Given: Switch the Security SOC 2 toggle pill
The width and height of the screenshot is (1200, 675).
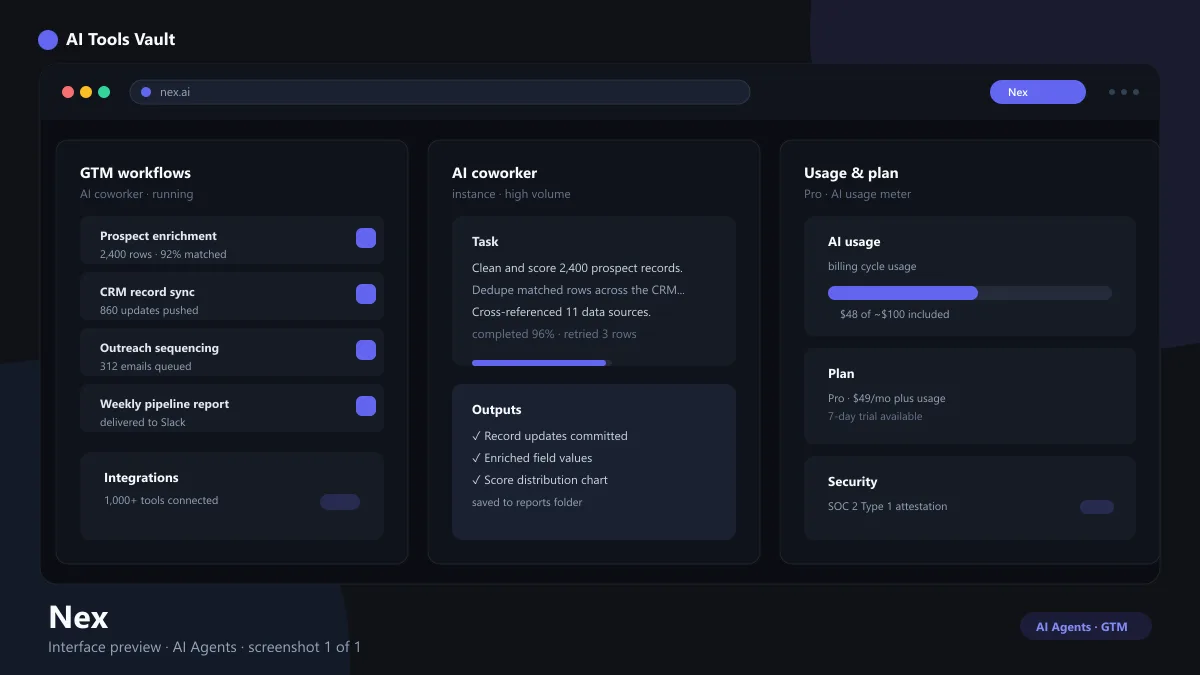Looking at the screenshot, I should pyautogui.click(x=1097, y=507).
